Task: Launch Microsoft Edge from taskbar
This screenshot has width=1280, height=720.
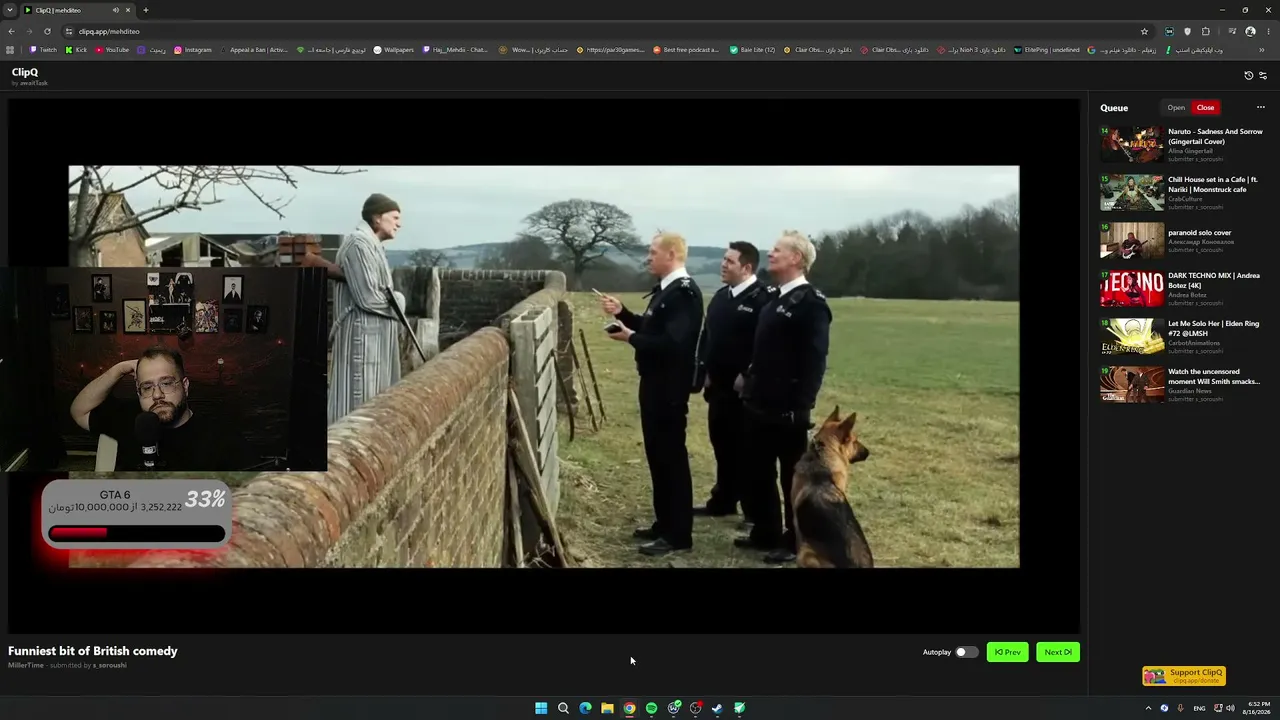Action: (585, 708)
